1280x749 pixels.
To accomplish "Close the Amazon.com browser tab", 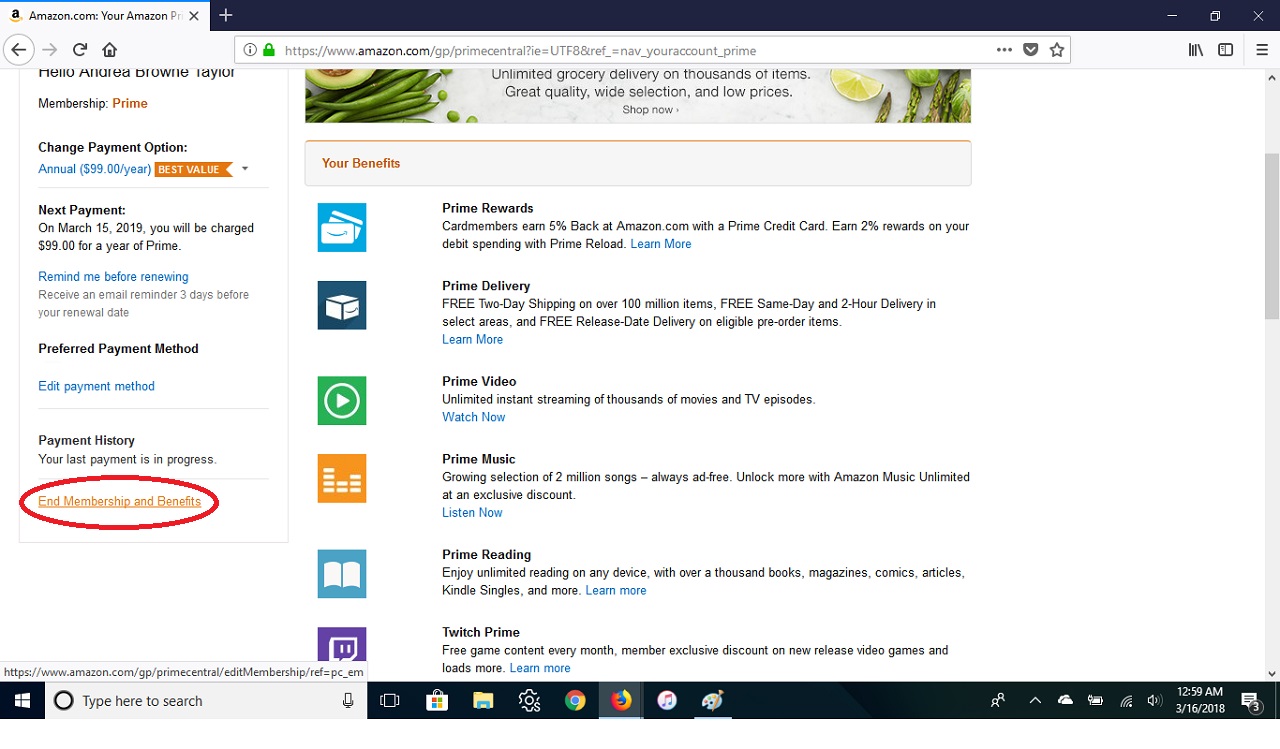I will point(193,16).
